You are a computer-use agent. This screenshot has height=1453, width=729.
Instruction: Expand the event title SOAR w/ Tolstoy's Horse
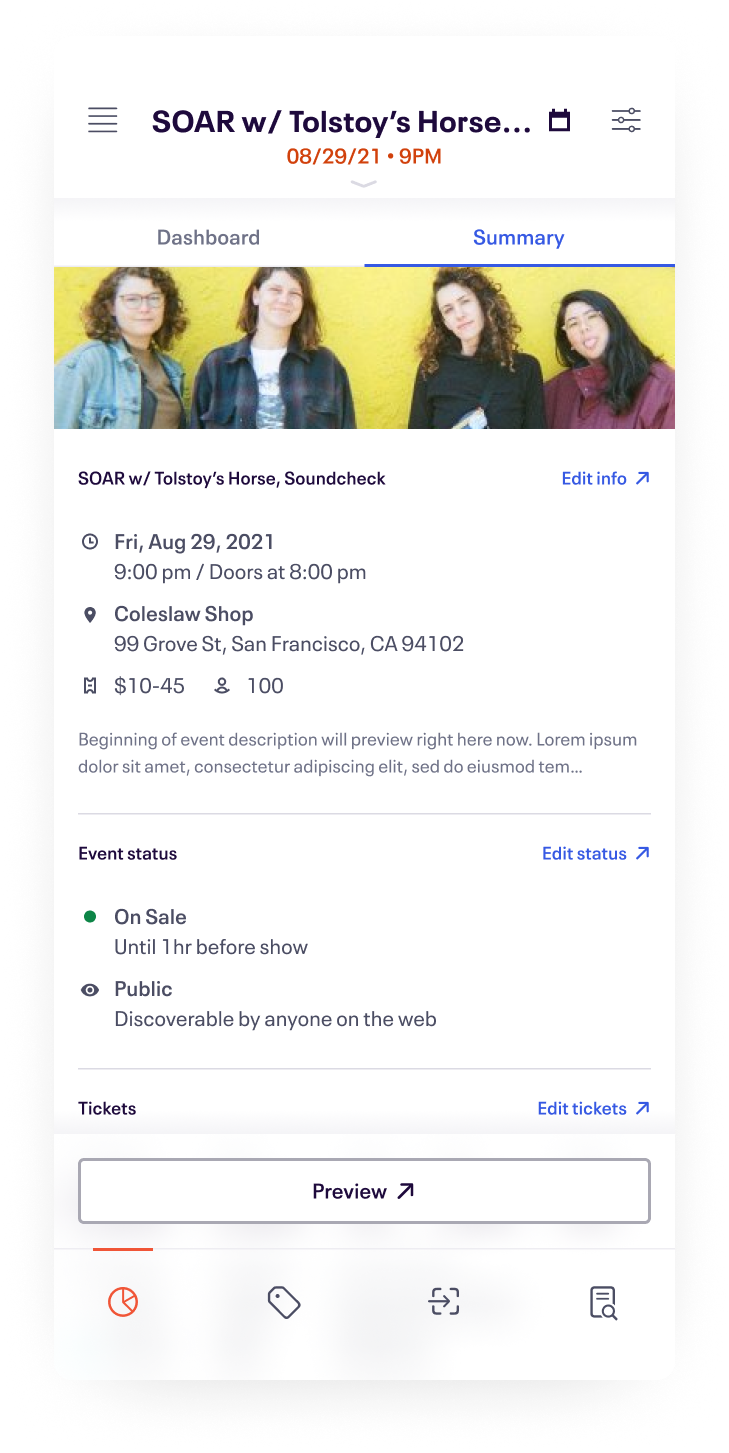coord(342,122)
